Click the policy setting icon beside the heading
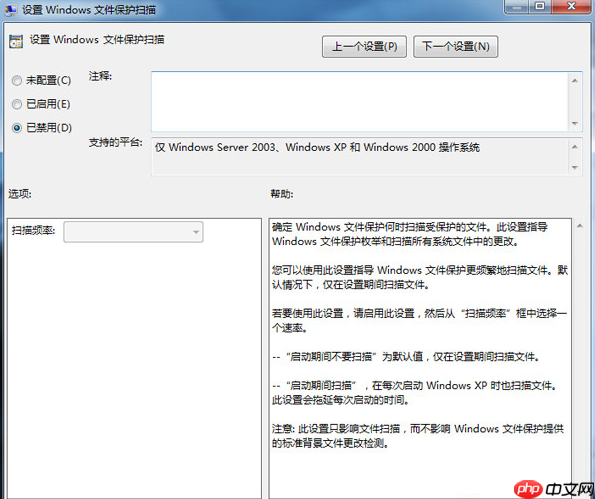 click(16, 42)
